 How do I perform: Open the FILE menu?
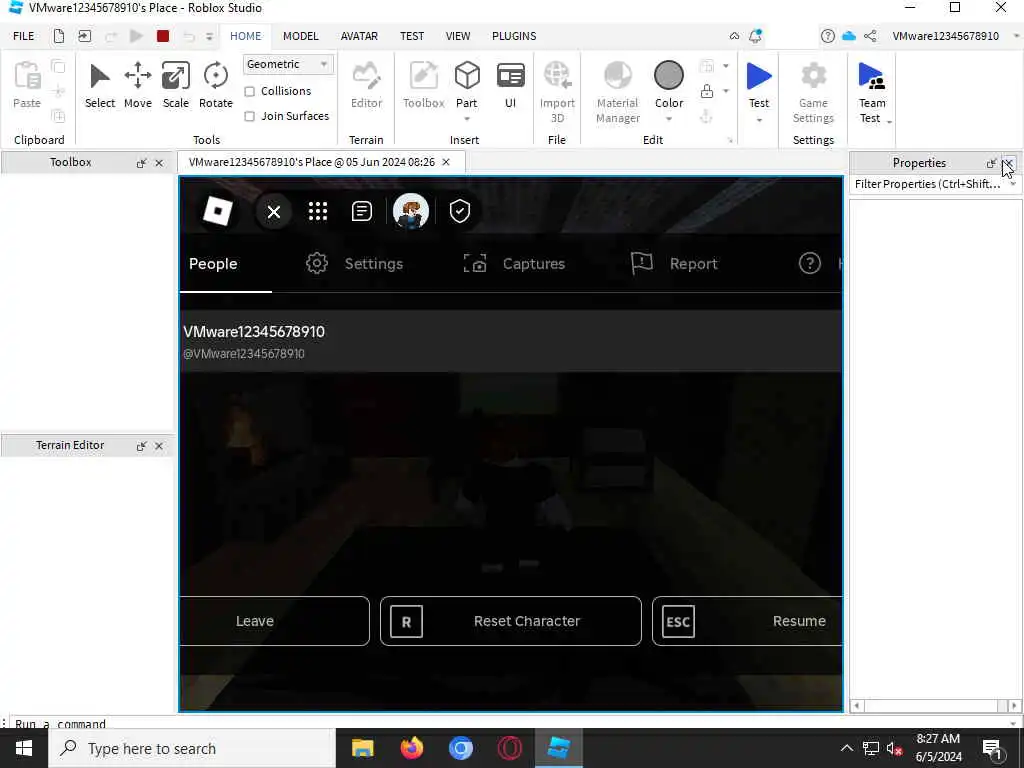[24, 36]
